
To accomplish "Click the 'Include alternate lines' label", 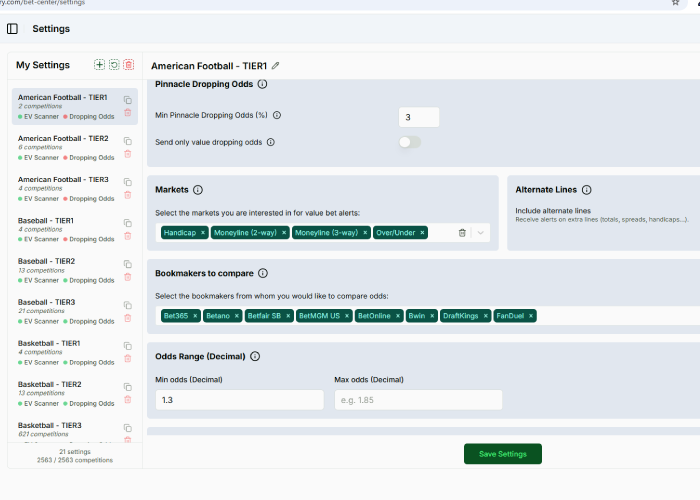I will [x=553, y=211].
